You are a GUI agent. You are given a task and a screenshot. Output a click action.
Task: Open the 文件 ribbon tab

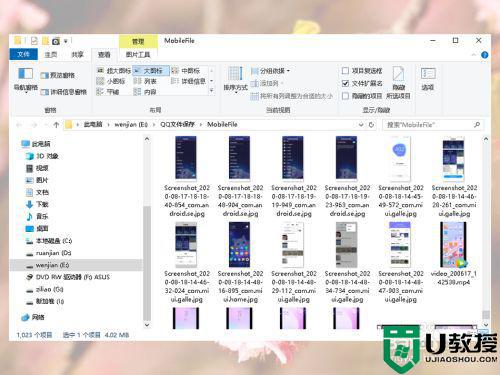pyautogui.click(x=23, y=54)
